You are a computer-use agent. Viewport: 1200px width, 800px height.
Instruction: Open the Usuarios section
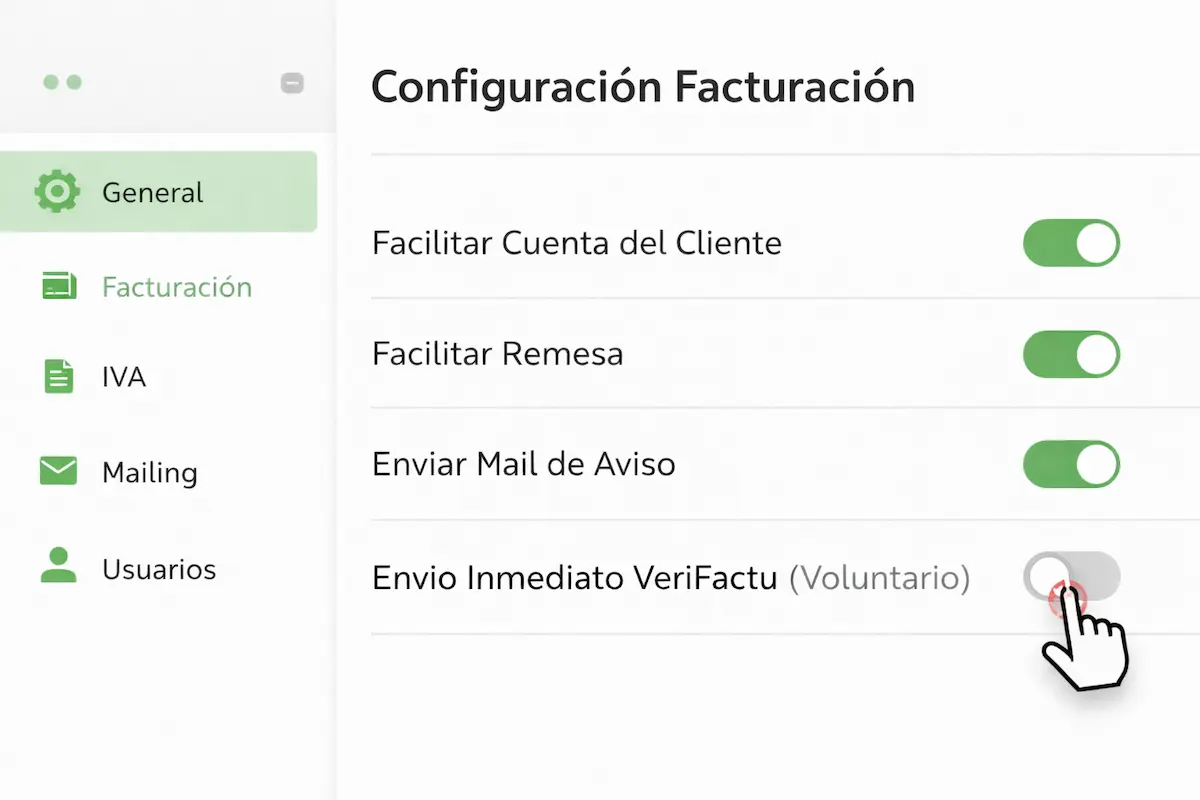pos(159,567)
